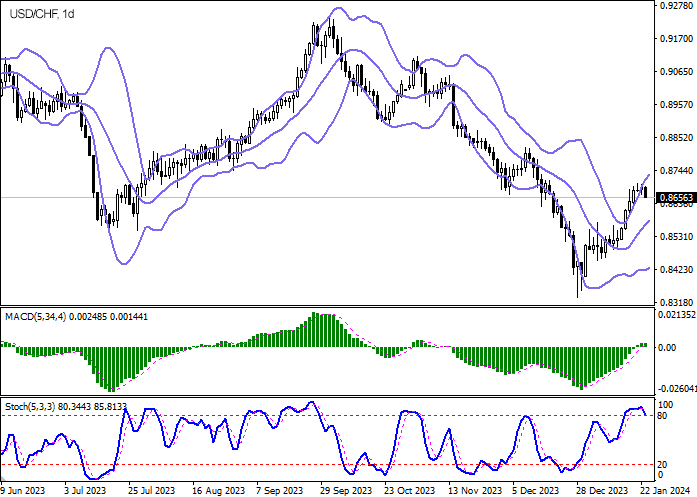
Task: Click the 23 Oct 2023 date label
Action: coord(410,491)
